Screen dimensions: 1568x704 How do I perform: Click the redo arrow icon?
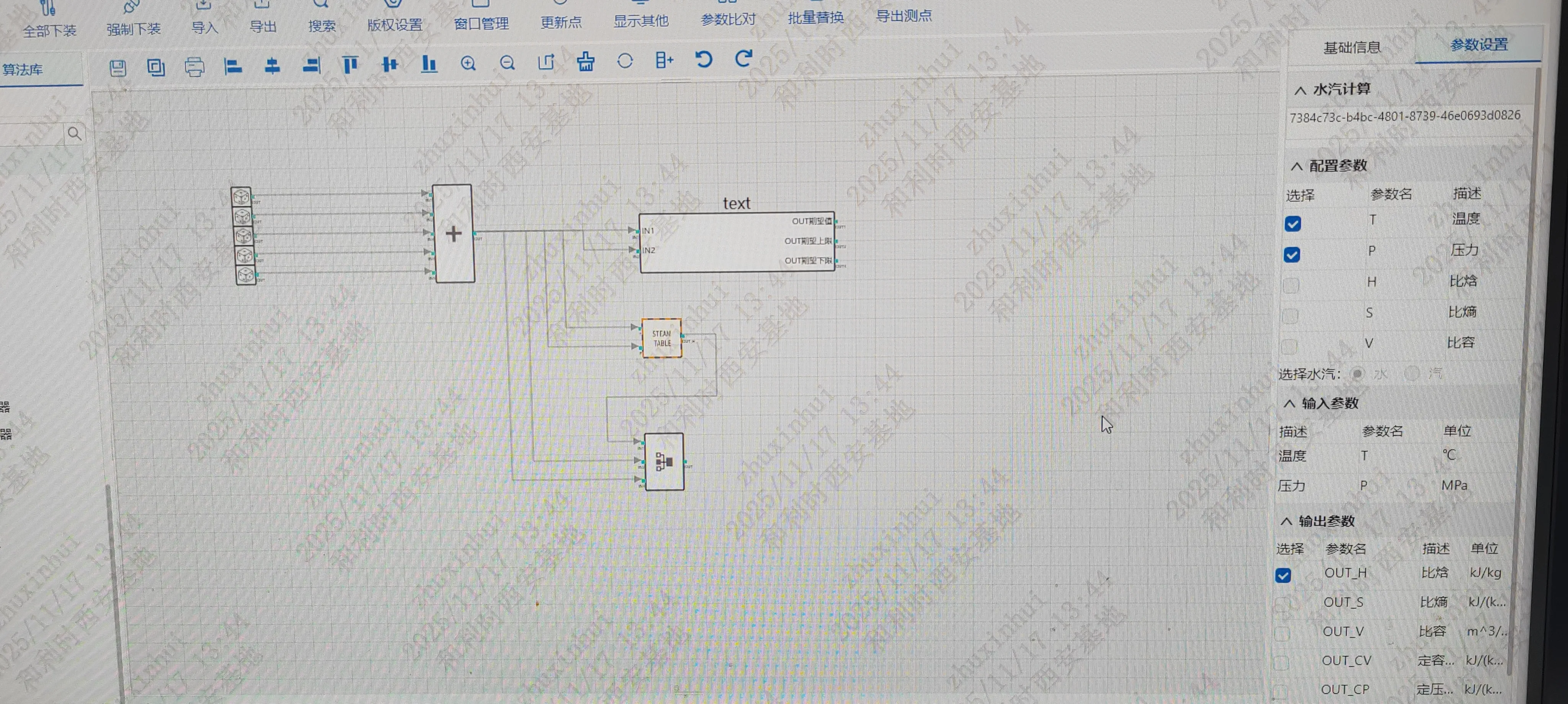click(743, 59)
